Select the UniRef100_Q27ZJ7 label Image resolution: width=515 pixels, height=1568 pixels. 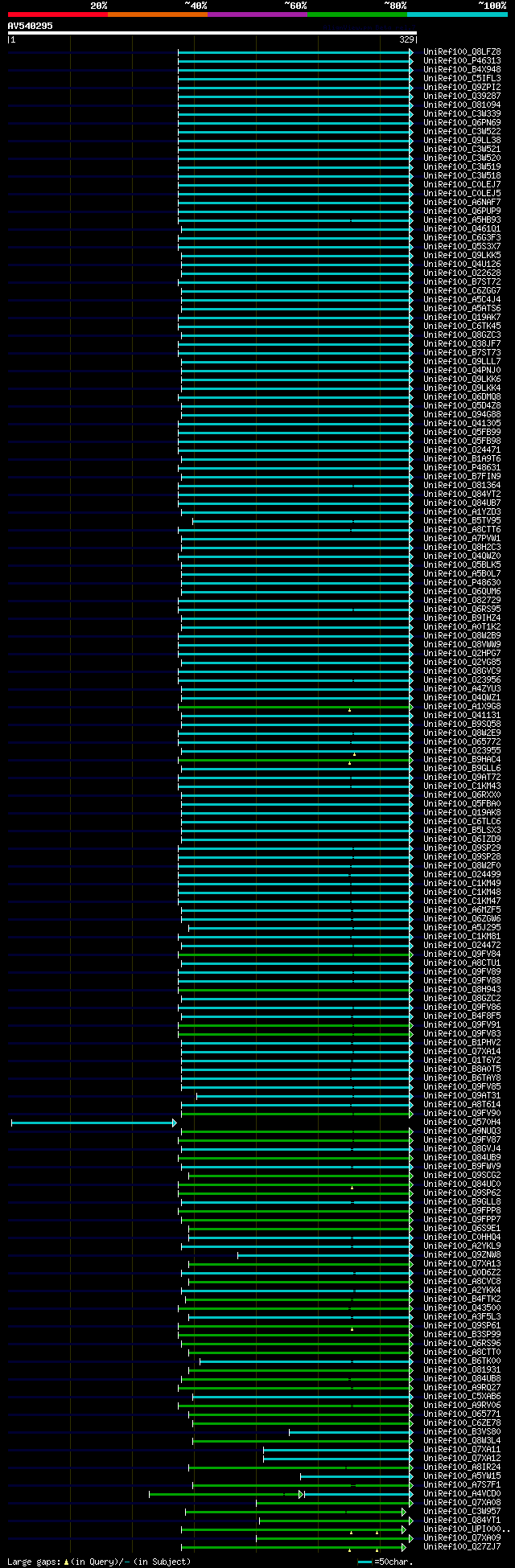tap(462, 1546)
